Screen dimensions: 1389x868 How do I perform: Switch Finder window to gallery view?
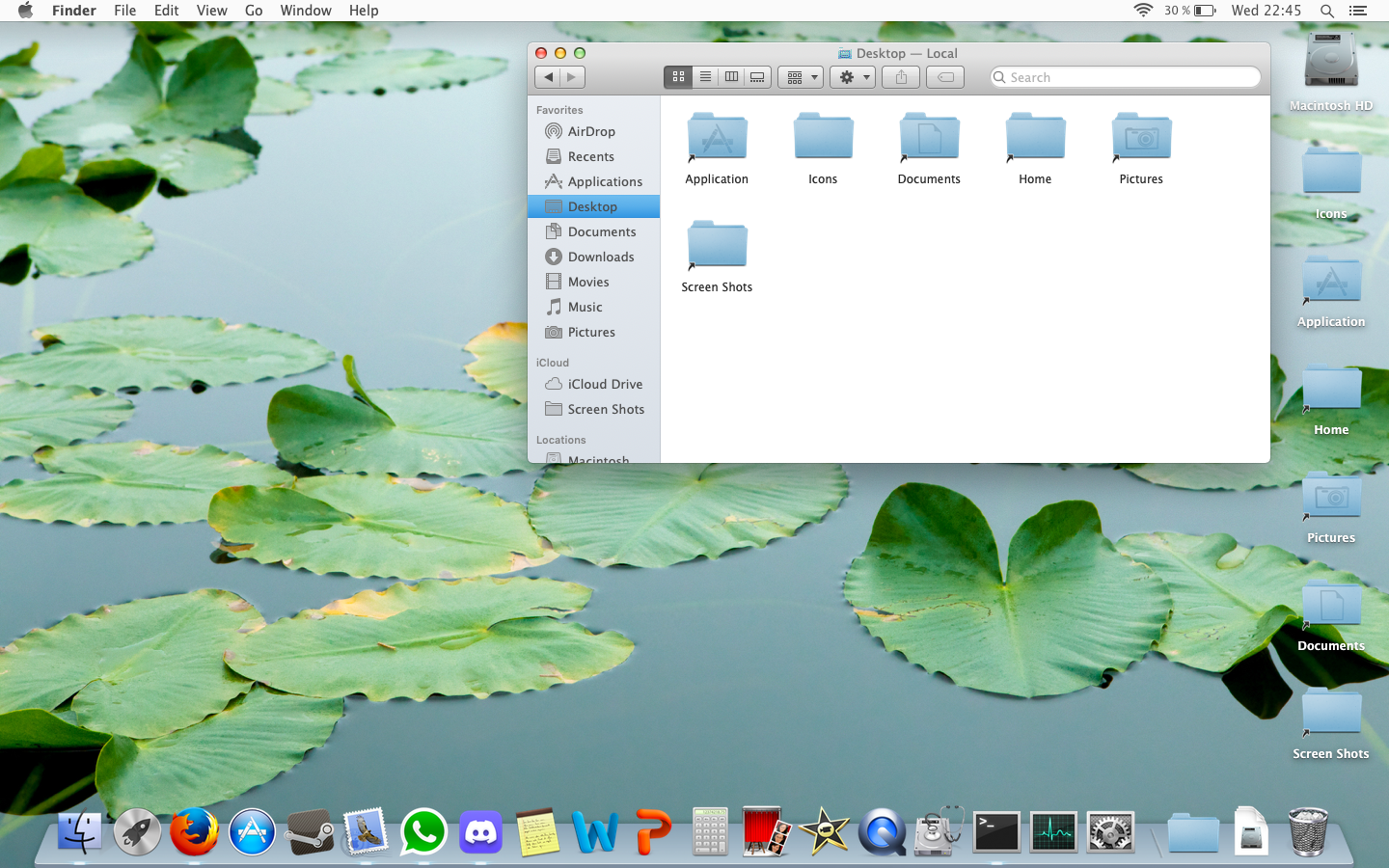coord(758,77)
